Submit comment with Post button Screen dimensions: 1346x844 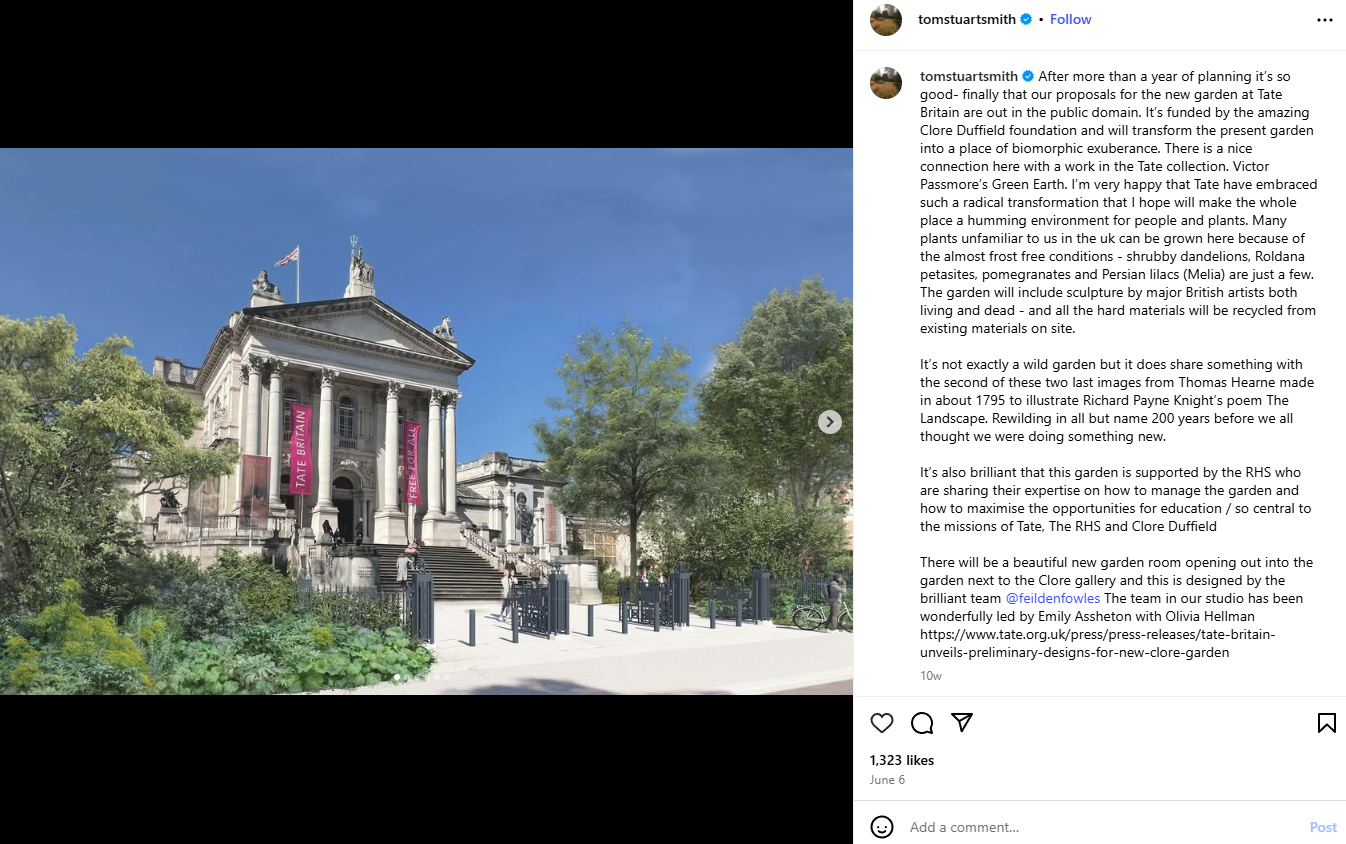(1323, 827)
